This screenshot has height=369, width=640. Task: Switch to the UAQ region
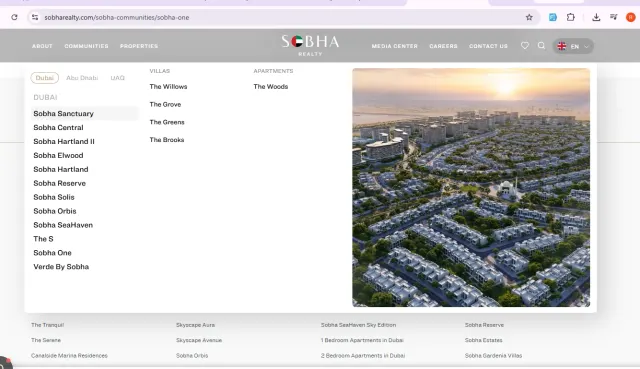click(x=118, y=78)
